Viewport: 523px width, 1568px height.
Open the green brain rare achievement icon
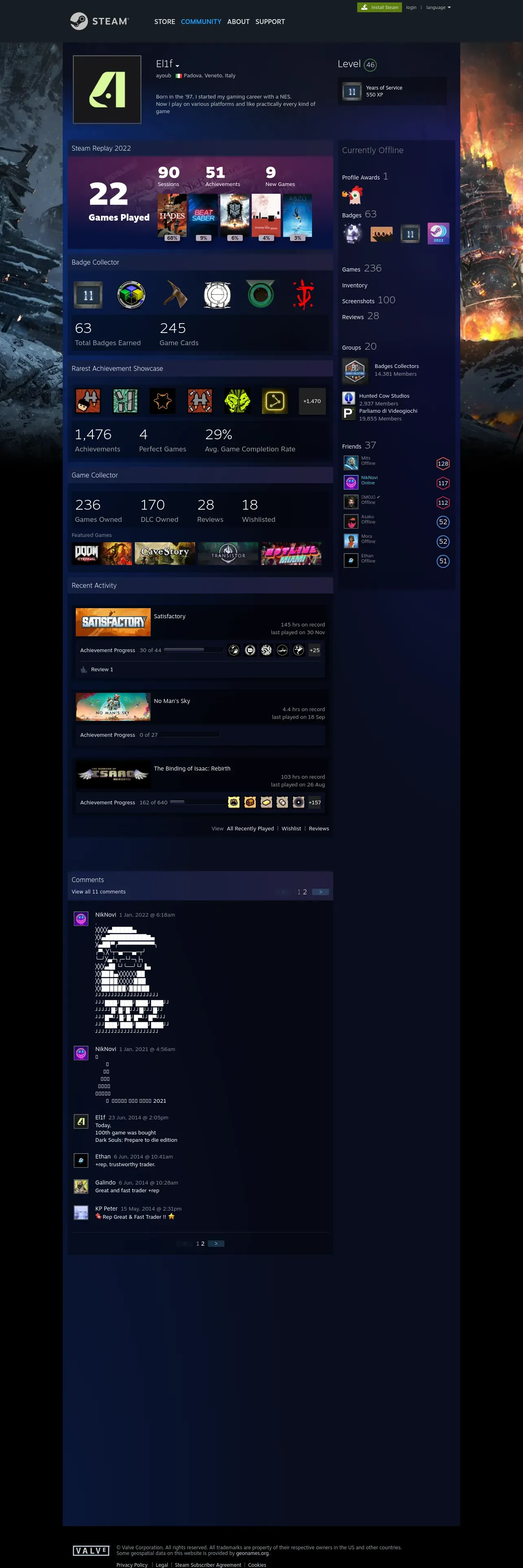coord(237,401)
